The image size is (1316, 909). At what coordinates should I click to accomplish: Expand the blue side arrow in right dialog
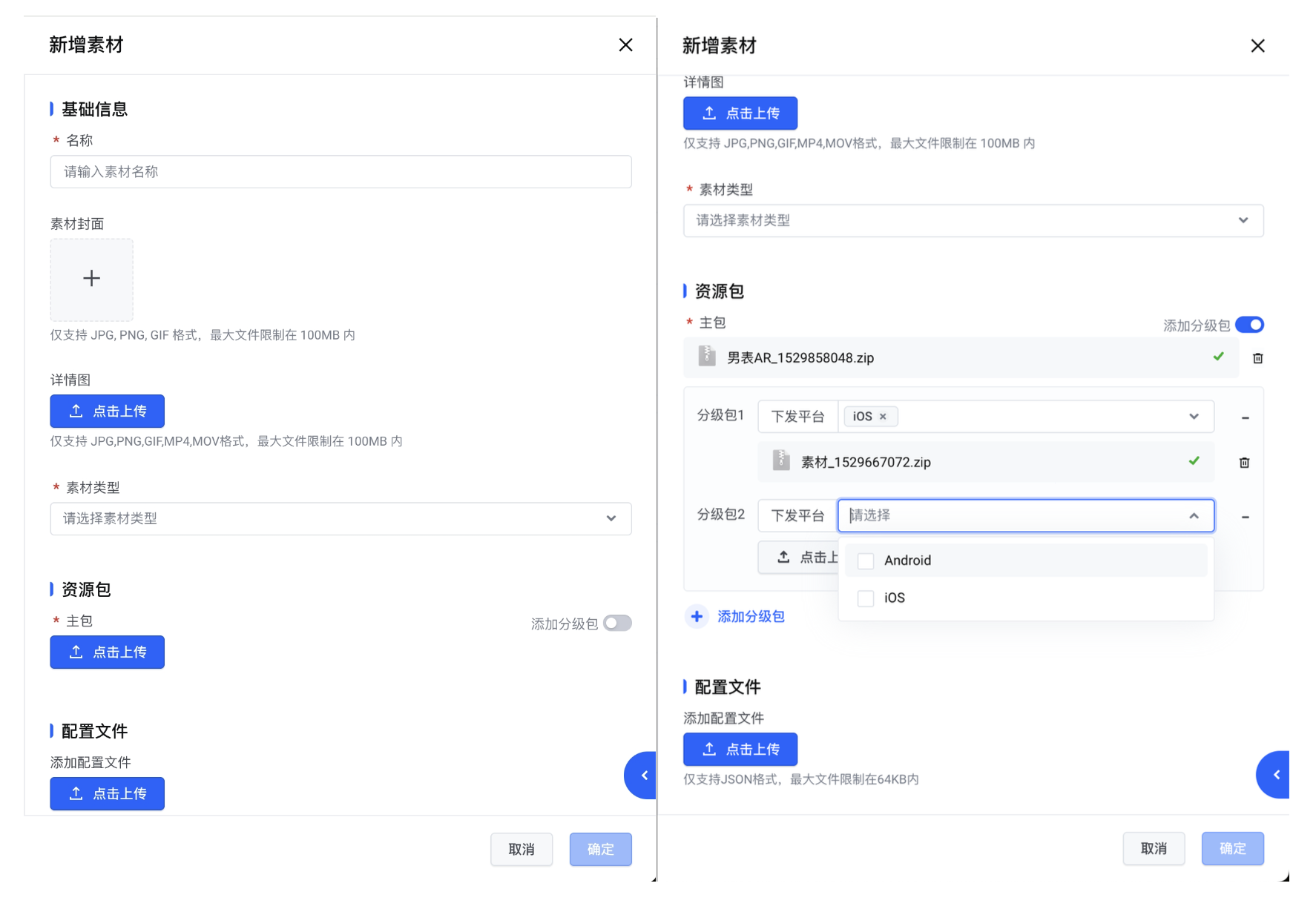pyautogui.click(x=1274, y=775)
